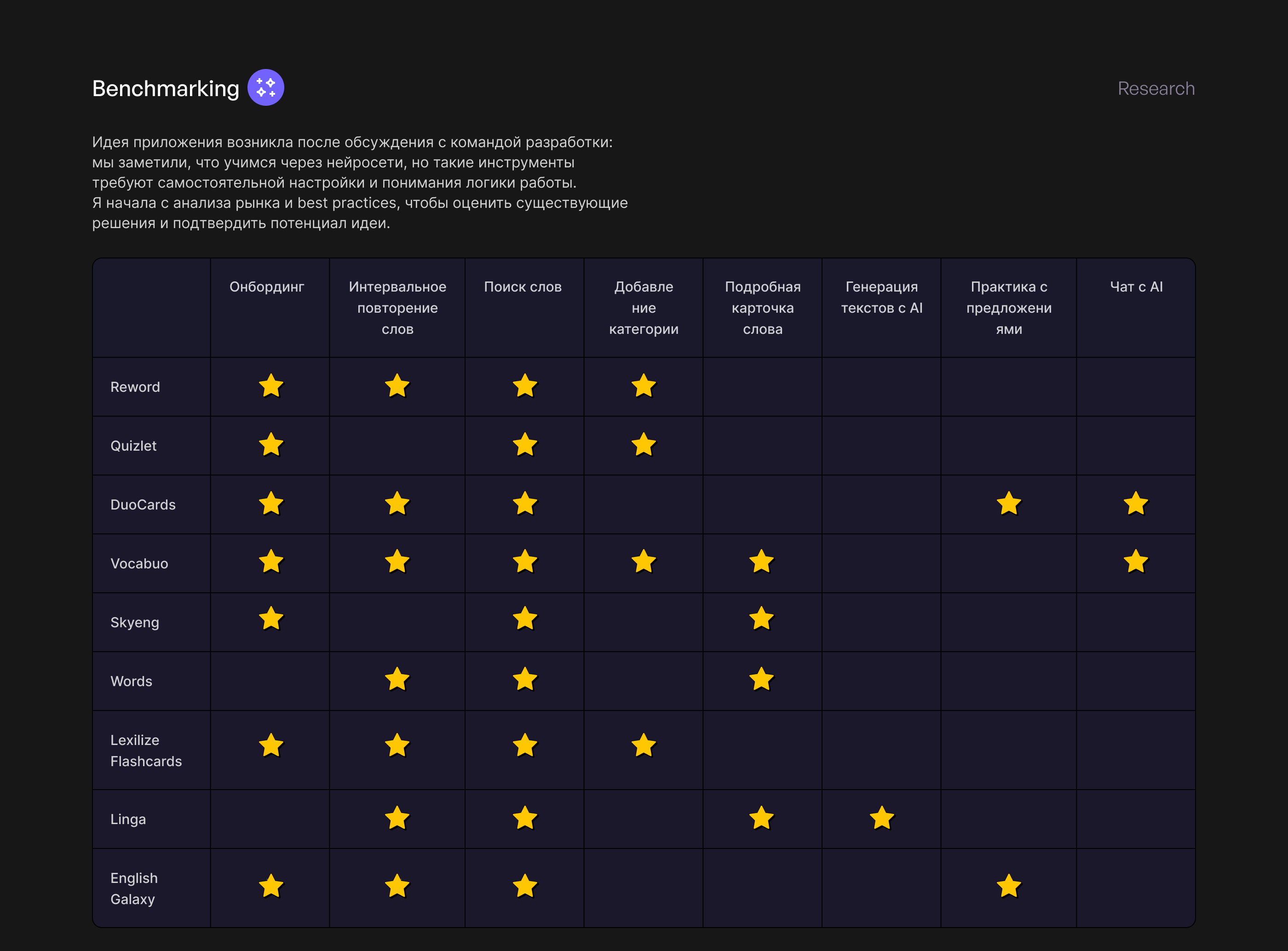Image resolution: width=1288 pixels, height=951 pixels.
Task: Click the English Galaxy row label
Action: tap(134, 888)
